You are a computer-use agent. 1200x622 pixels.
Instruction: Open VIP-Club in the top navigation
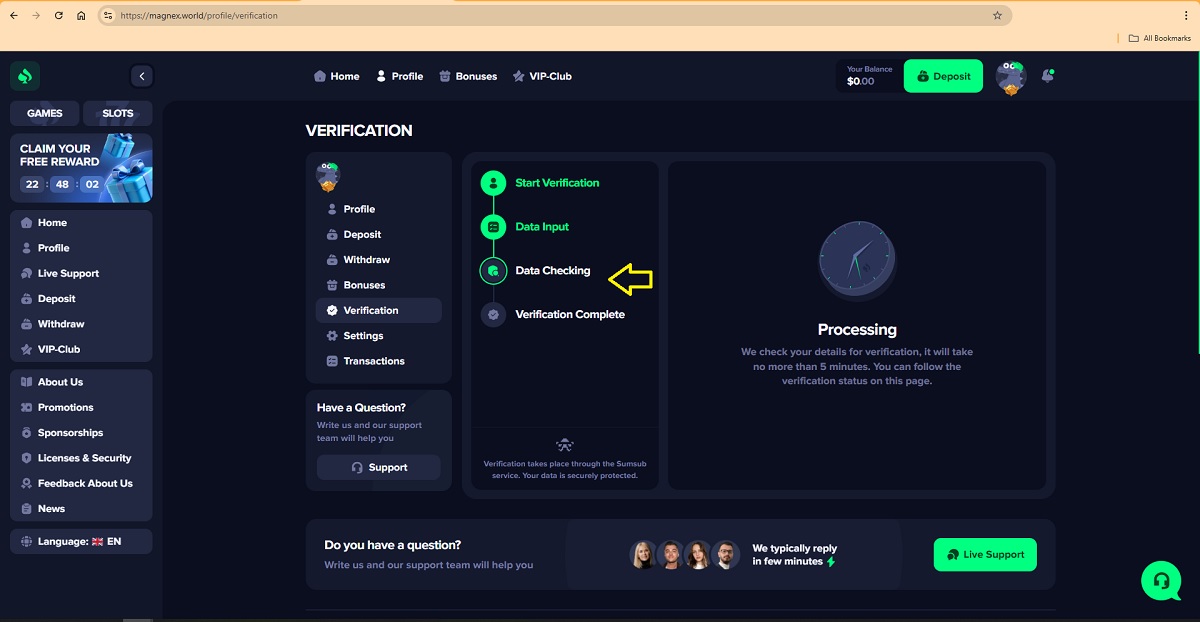pos(542,76)
